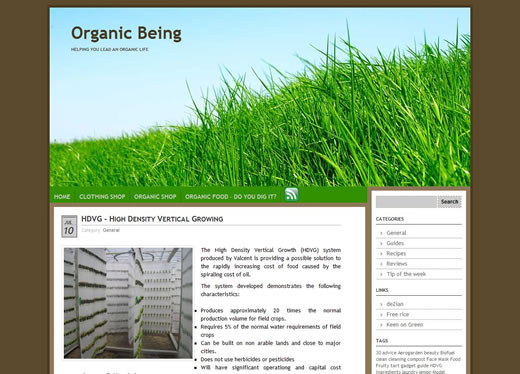This screenshot has height=374, width=520.
Task: Click the cleaning tag
Action: pos(397,359)
